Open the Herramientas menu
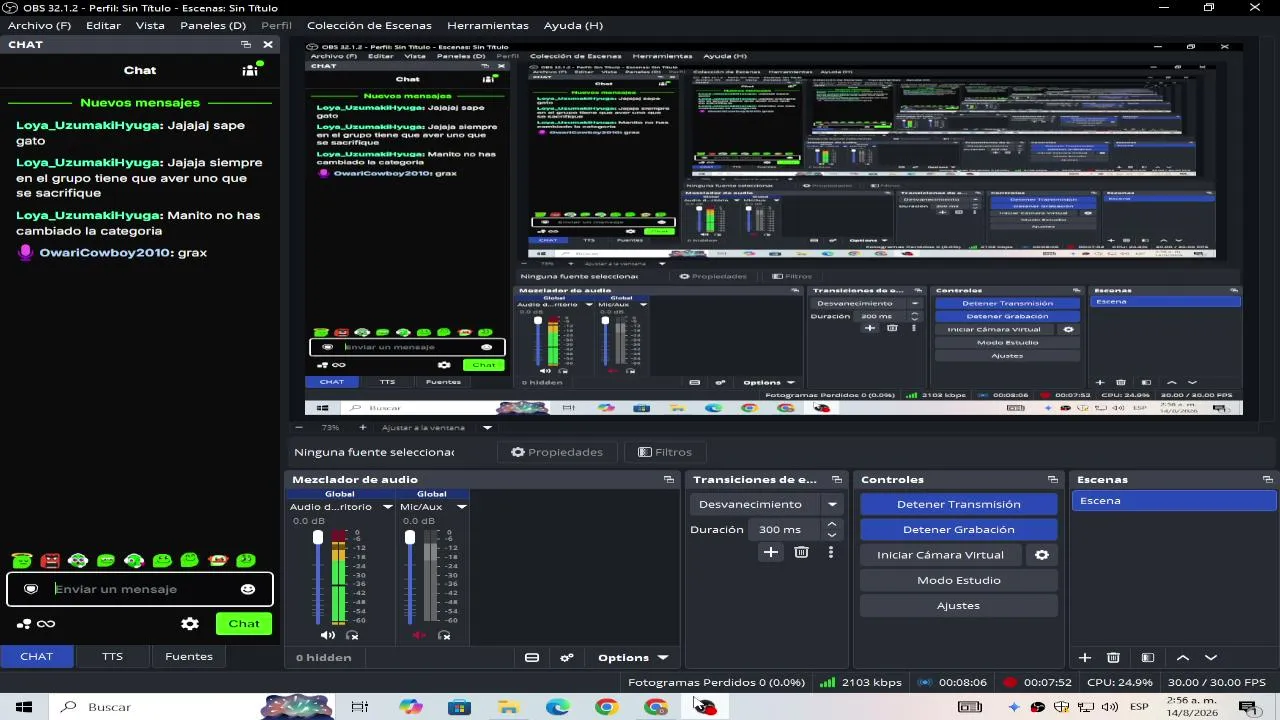 488,25
